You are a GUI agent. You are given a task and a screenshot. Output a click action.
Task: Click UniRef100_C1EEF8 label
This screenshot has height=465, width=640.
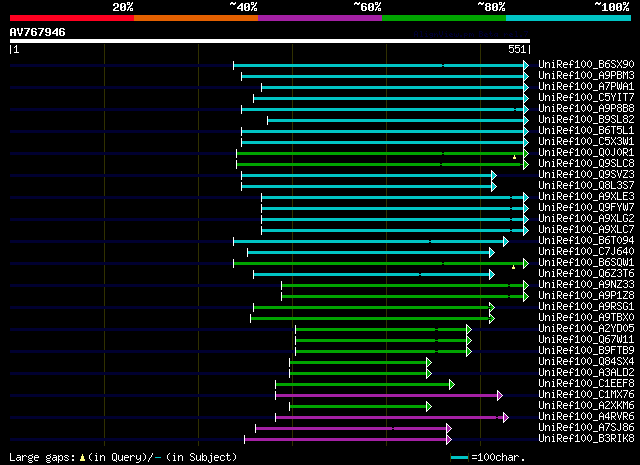point(586,384)
